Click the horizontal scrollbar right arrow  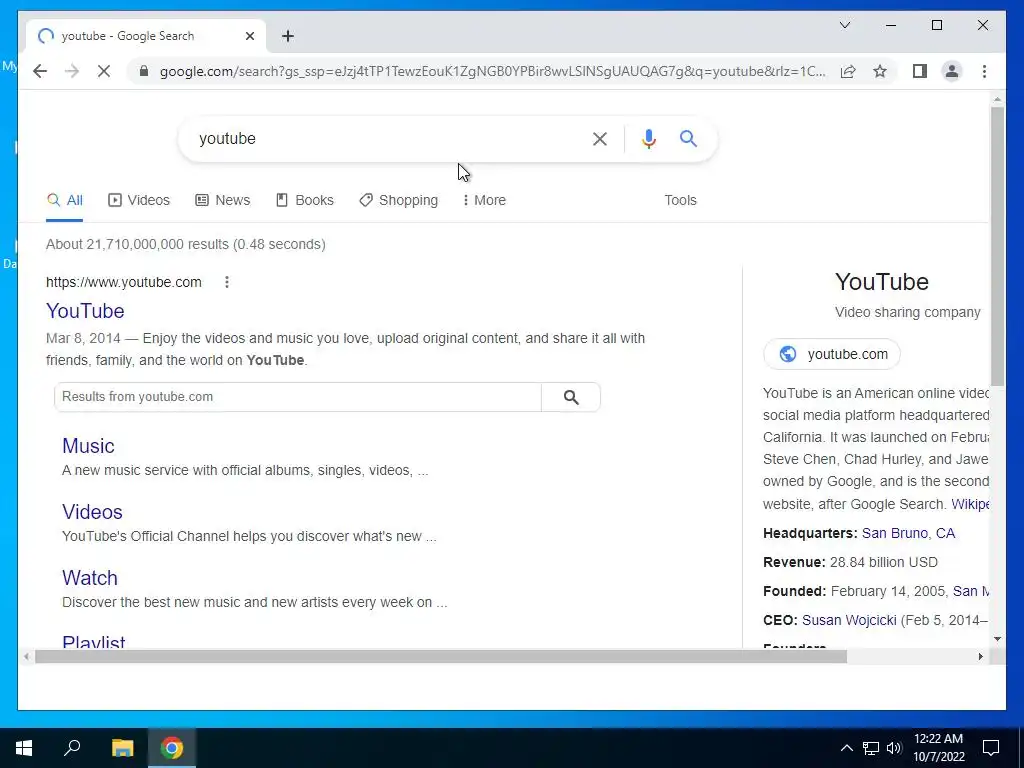click(980, 656)
